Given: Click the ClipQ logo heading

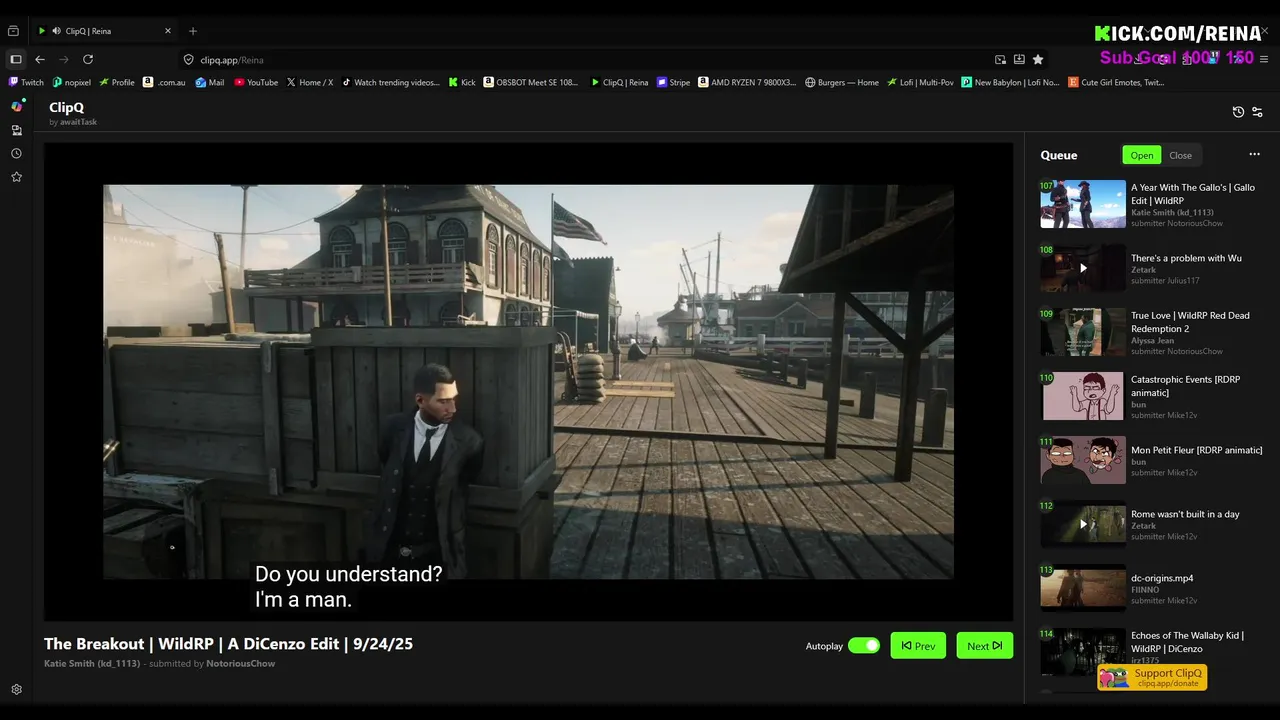Looking at the screenshot, I should (x=66, y=107).
